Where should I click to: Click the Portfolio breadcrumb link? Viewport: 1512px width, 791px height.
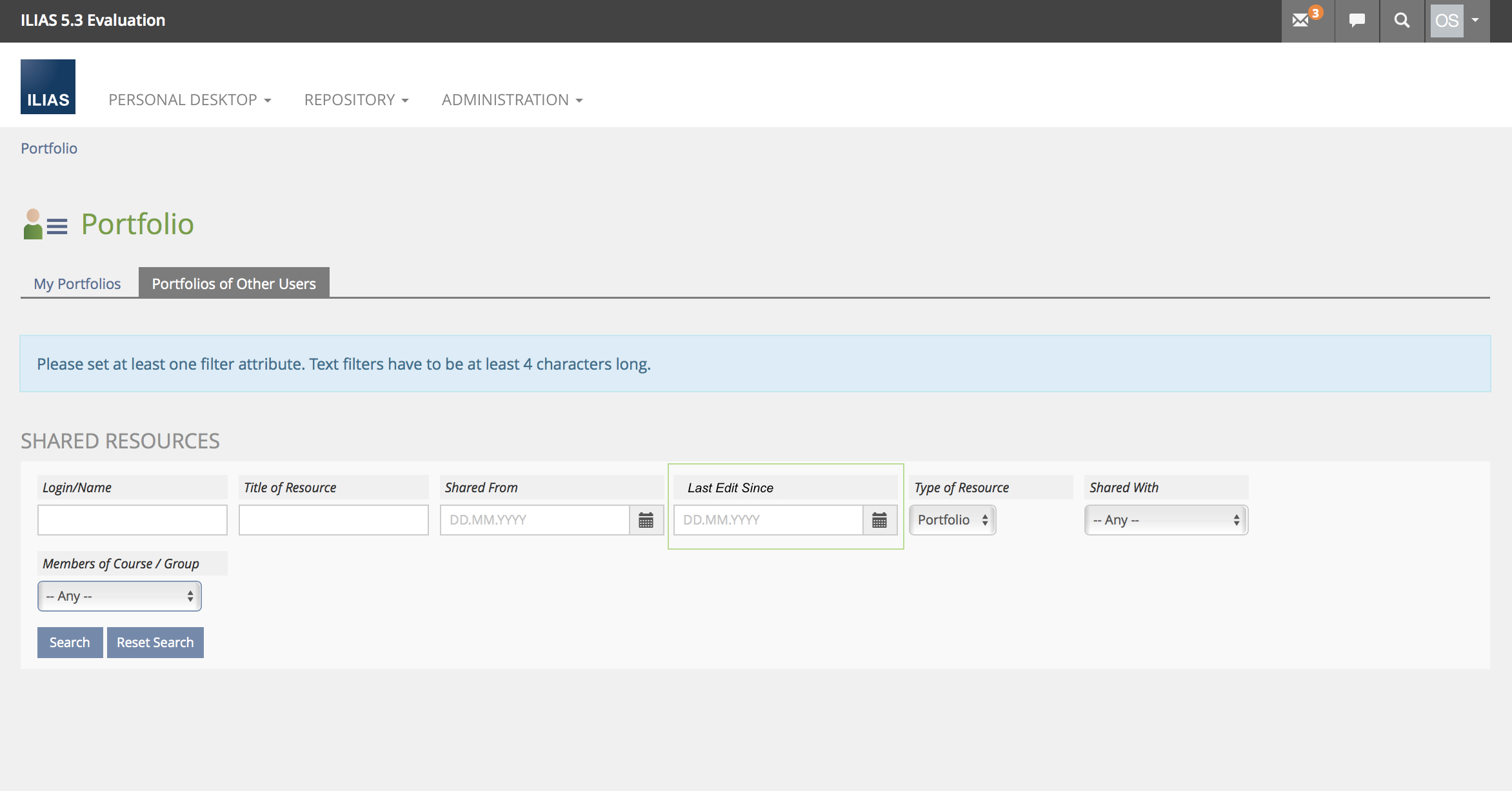tap(49, 148)
